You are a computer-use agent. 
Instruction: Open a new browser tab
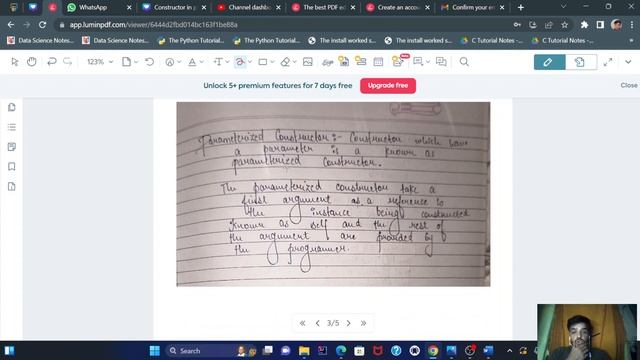point(520,7)
